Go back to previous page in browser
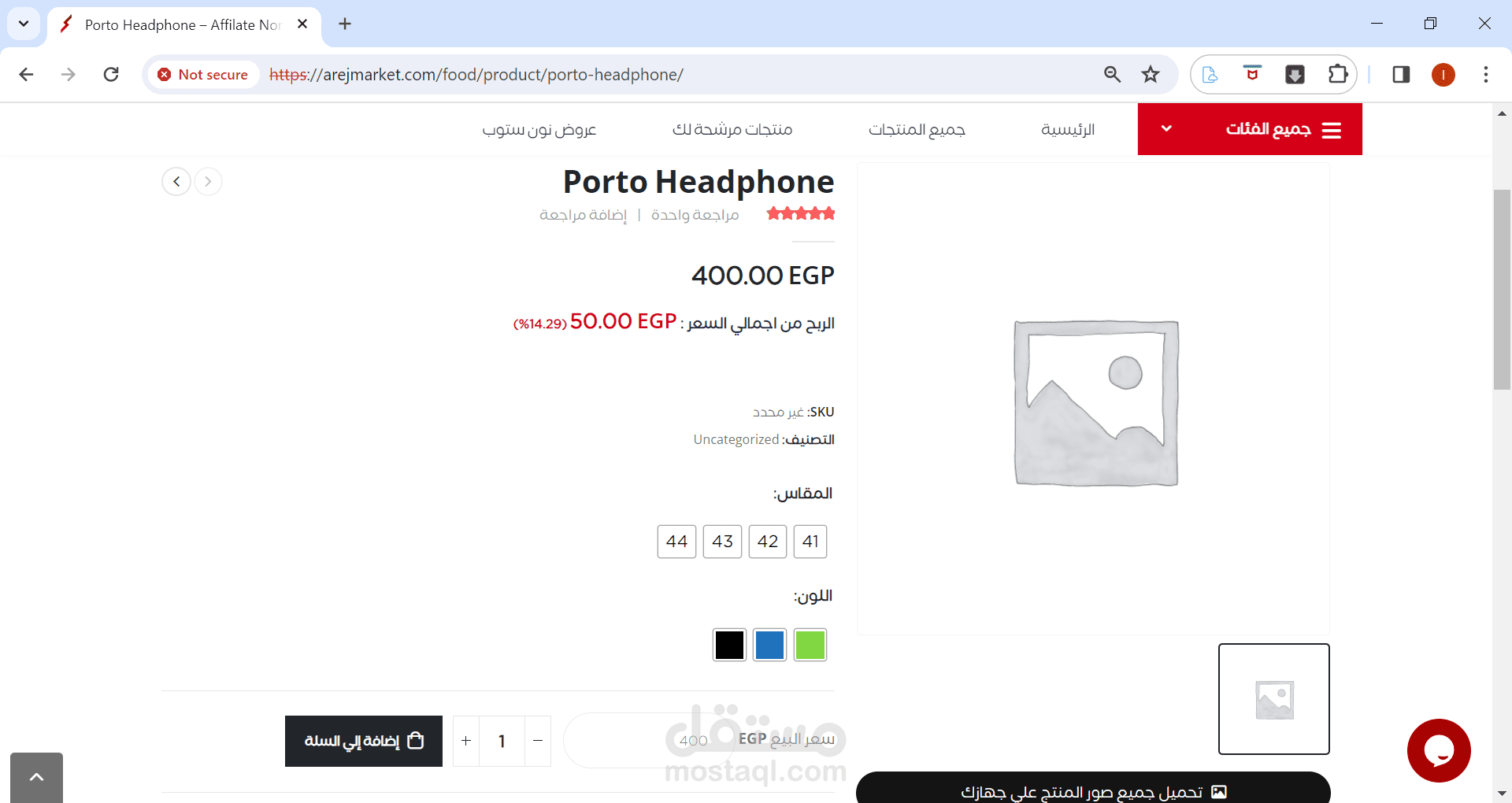 (26, 75)
